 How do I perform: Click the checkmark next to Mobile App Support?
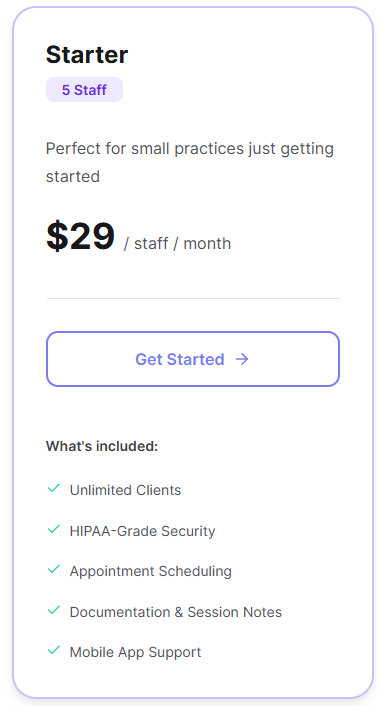54,650
